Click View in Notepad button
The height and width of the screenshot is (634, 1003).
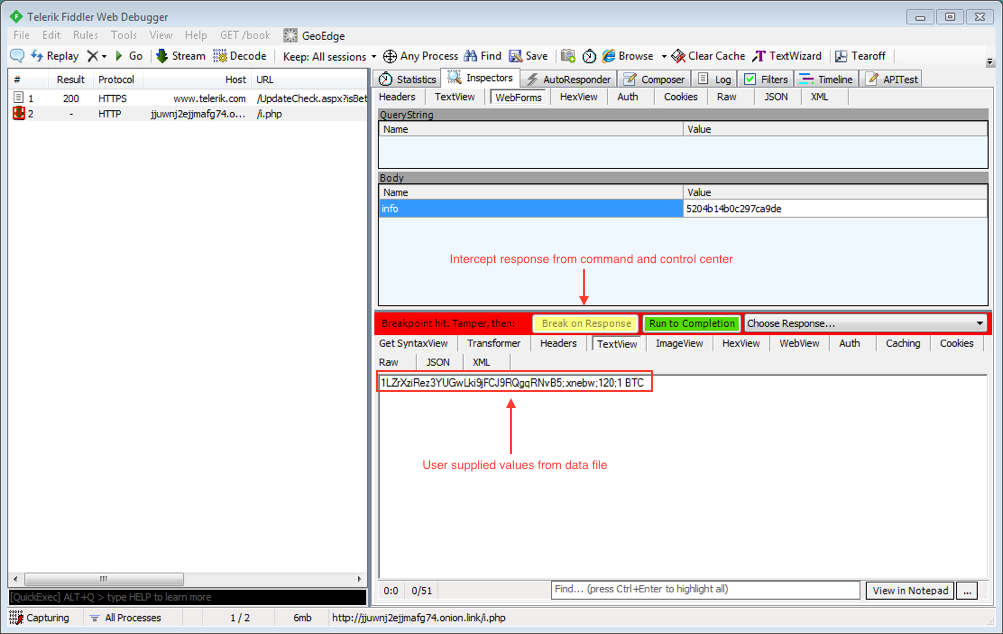pyautogui.click(x=910, y=590)
